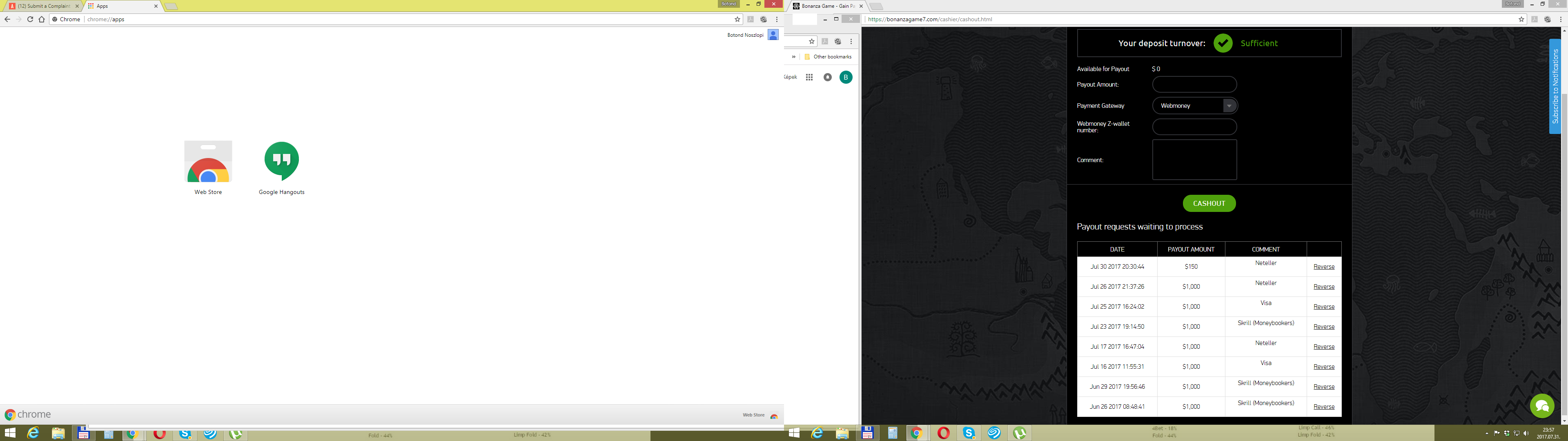Open PDF extension in Bonanza window
The image size is (1568, 441).
point(1535,20)
